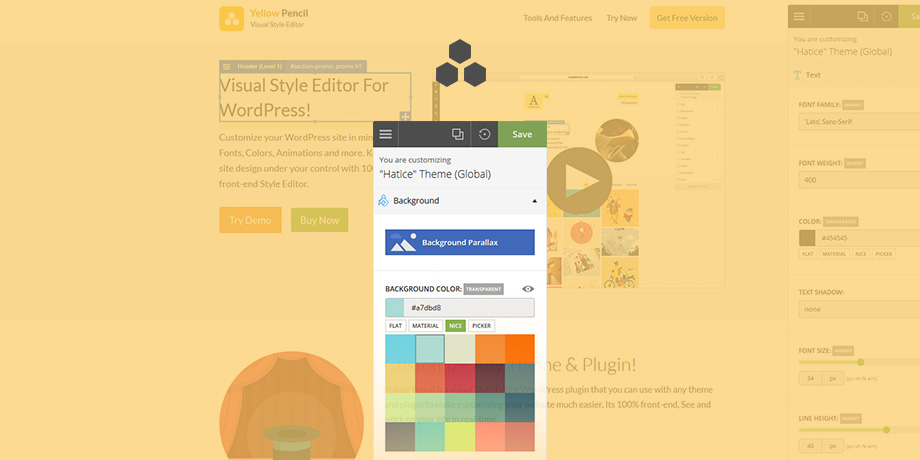Click the "Visual Style Editor For WordPress!" heading

point(304,97)
